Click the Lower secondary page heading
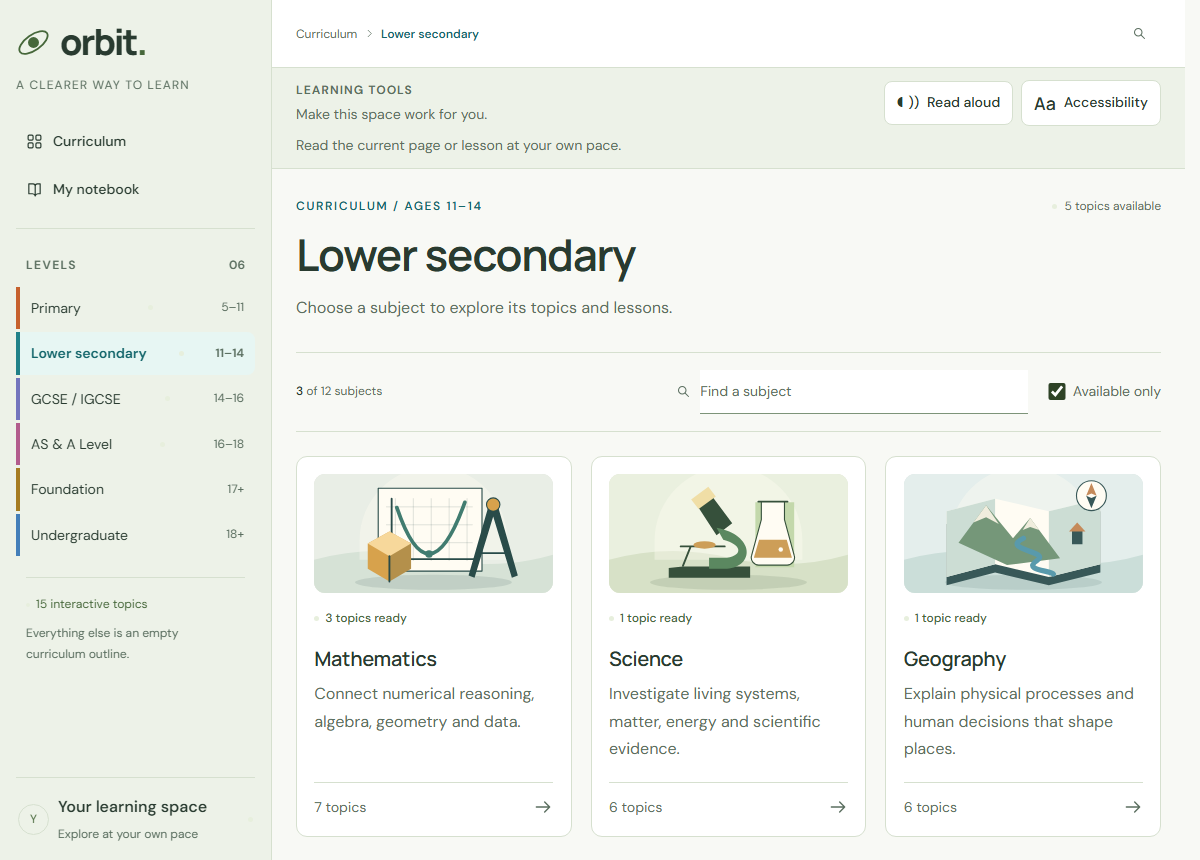The width and height of the screenshot is (1200, 860). pos(466,256)
